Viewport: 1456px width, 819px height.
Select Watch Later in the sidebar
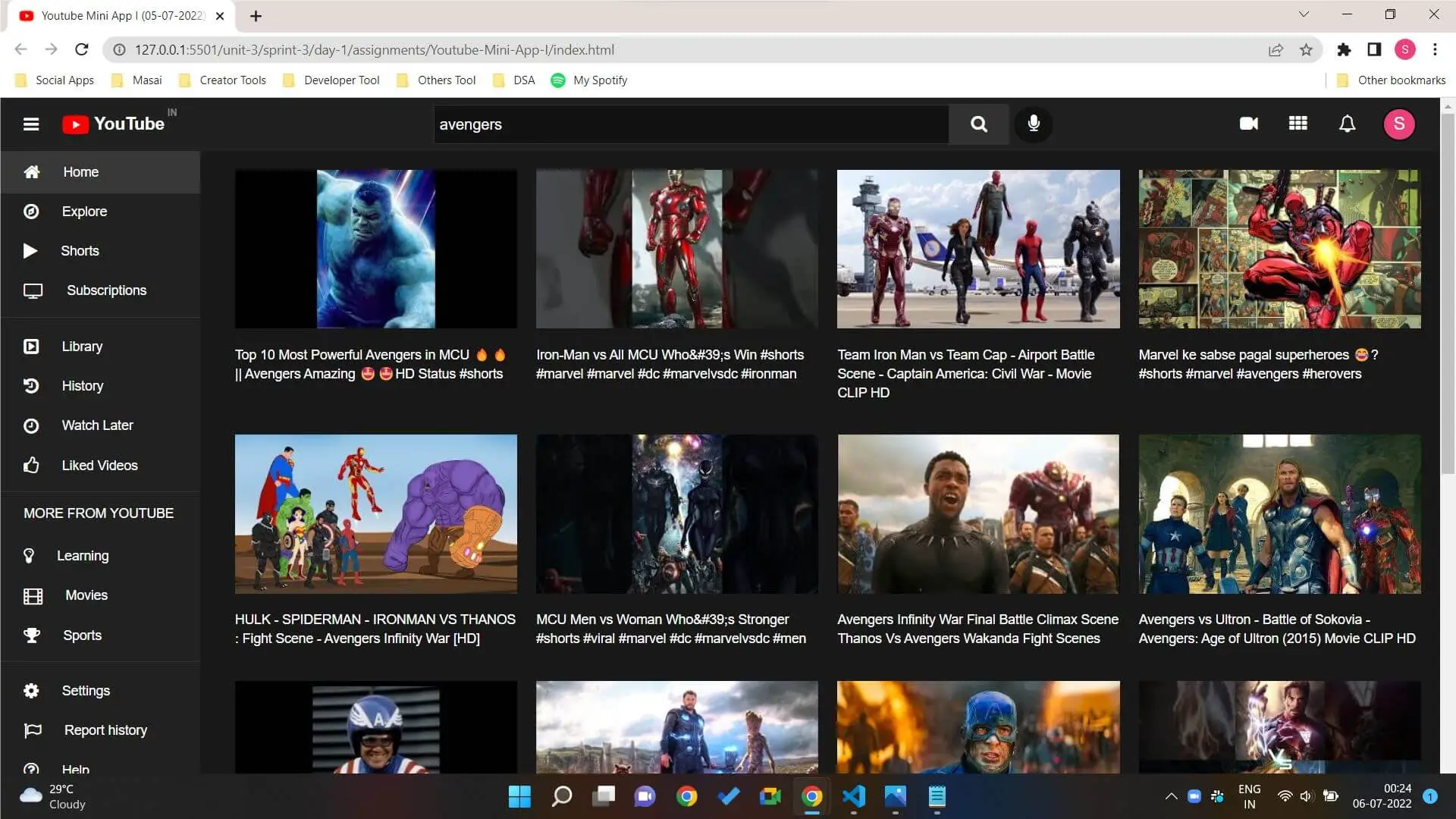point(100,425)
